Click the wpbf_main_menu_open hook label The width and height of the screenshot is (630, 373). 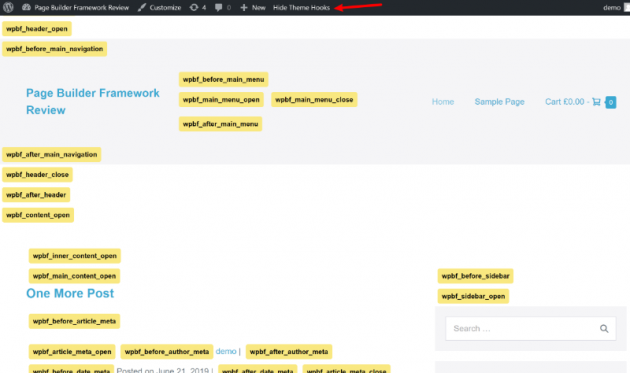click(221, 99)
